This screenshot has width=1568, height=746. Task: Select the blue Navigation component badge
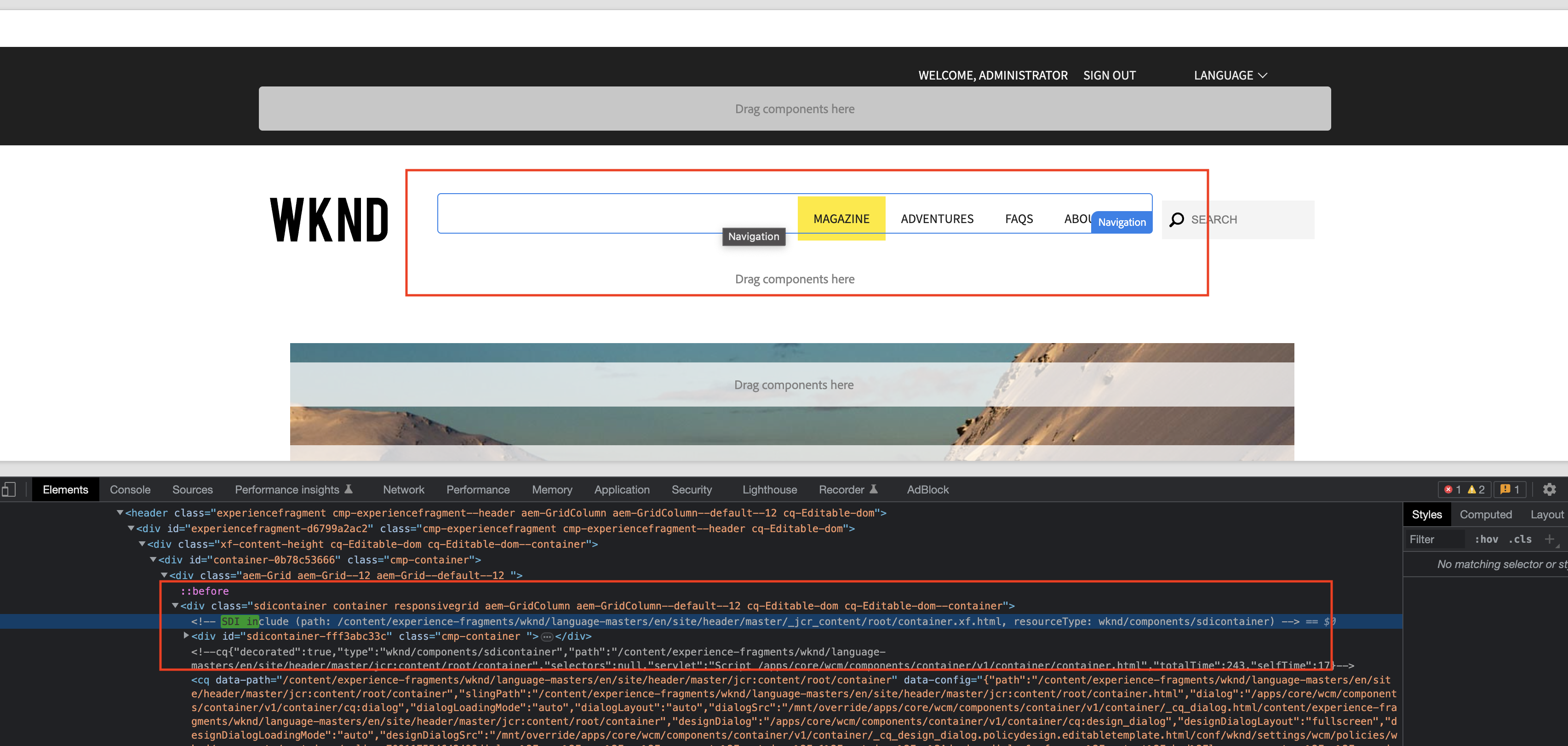click(x=1122, y=222)
